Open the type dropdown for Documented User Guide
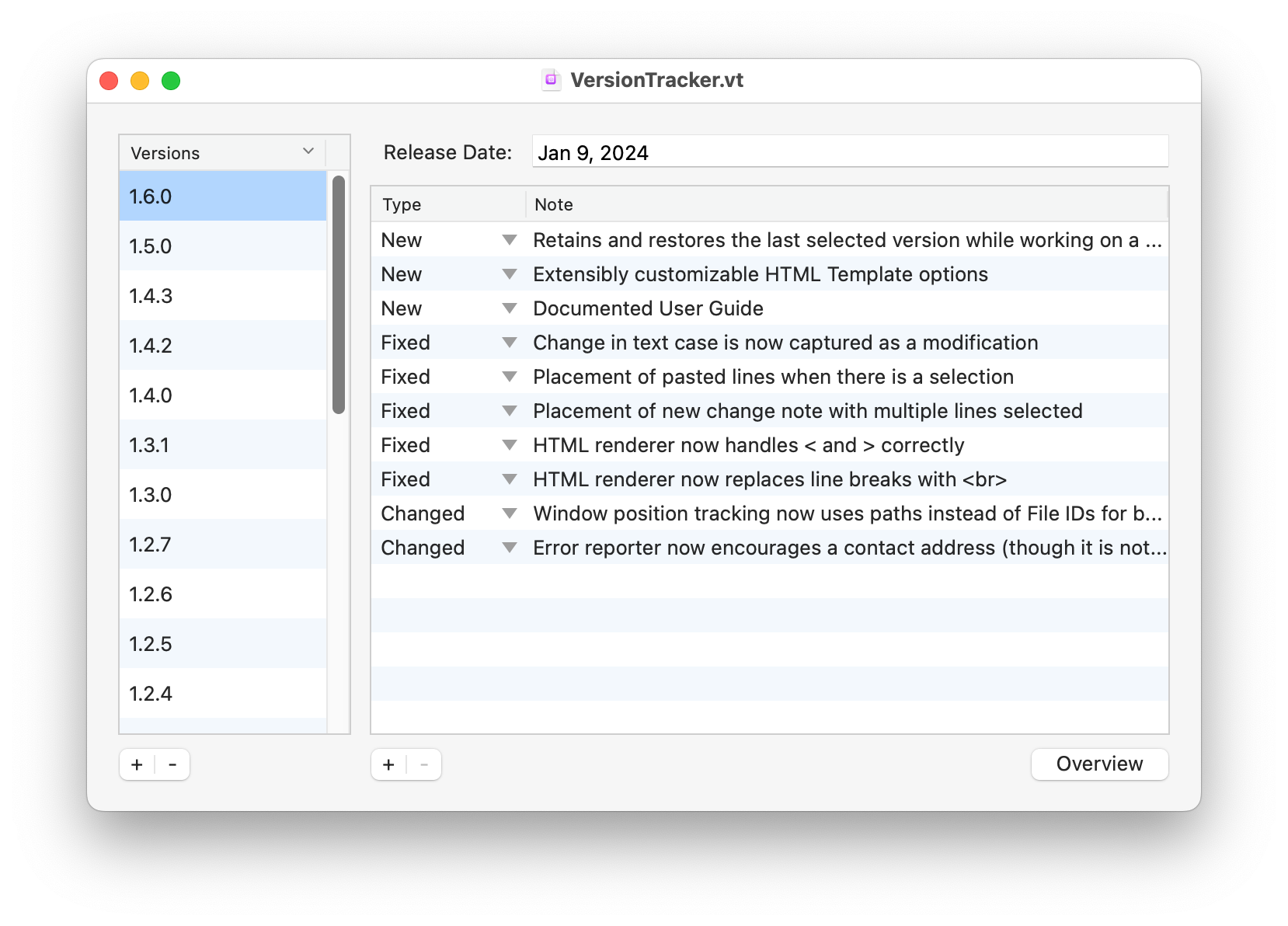This screenshot has height=926, width=1288. tap(510, 308)
